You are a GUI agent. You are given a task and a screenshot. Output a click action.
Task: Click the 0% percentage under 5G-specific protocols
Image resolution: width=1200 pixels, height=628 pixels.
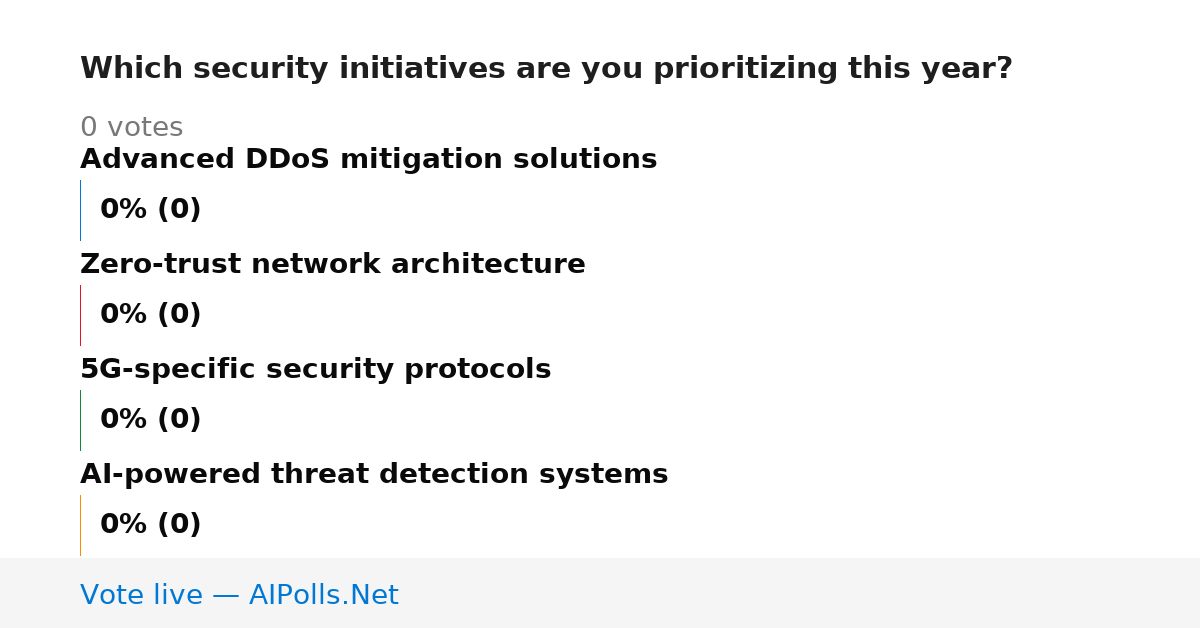124,420
